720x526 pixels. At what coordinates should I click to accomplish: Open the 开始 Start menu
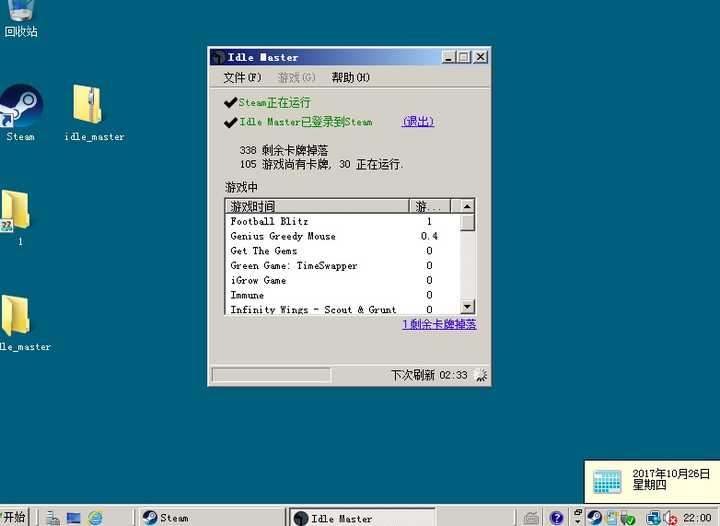(14, 517)
